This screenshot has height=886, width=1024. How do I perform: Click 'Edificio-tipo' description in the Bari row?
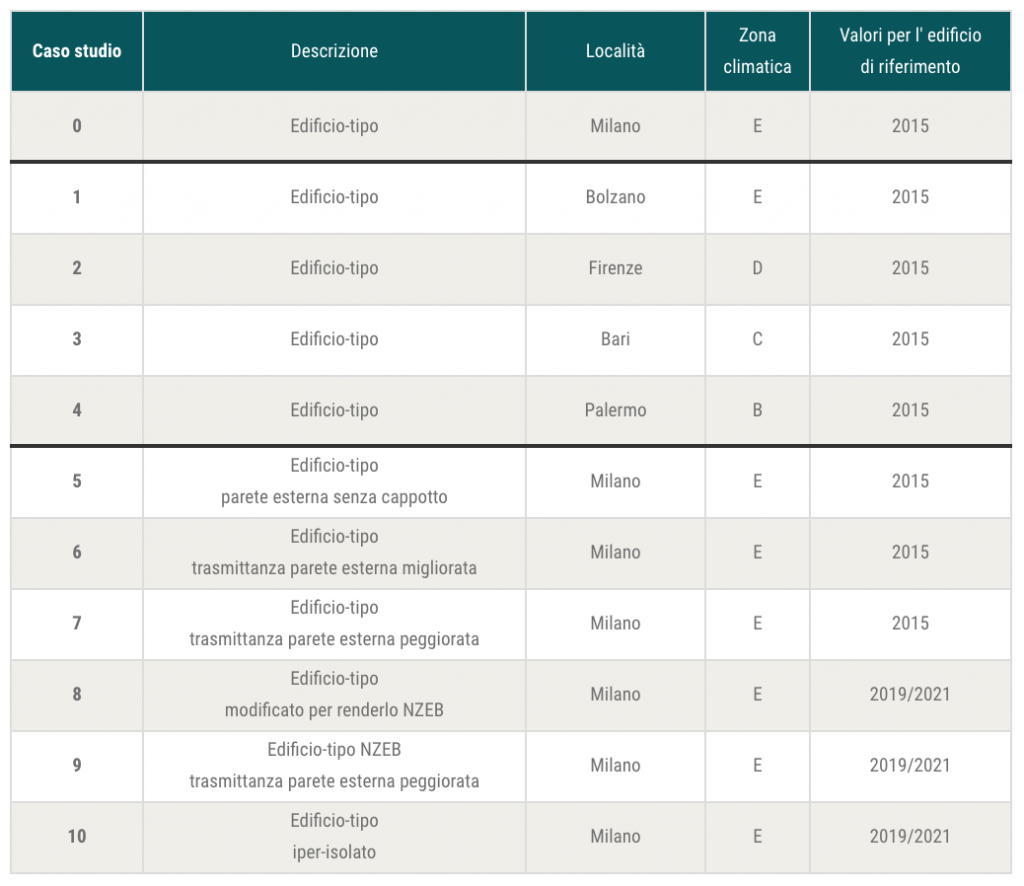(x=334, y=340)
